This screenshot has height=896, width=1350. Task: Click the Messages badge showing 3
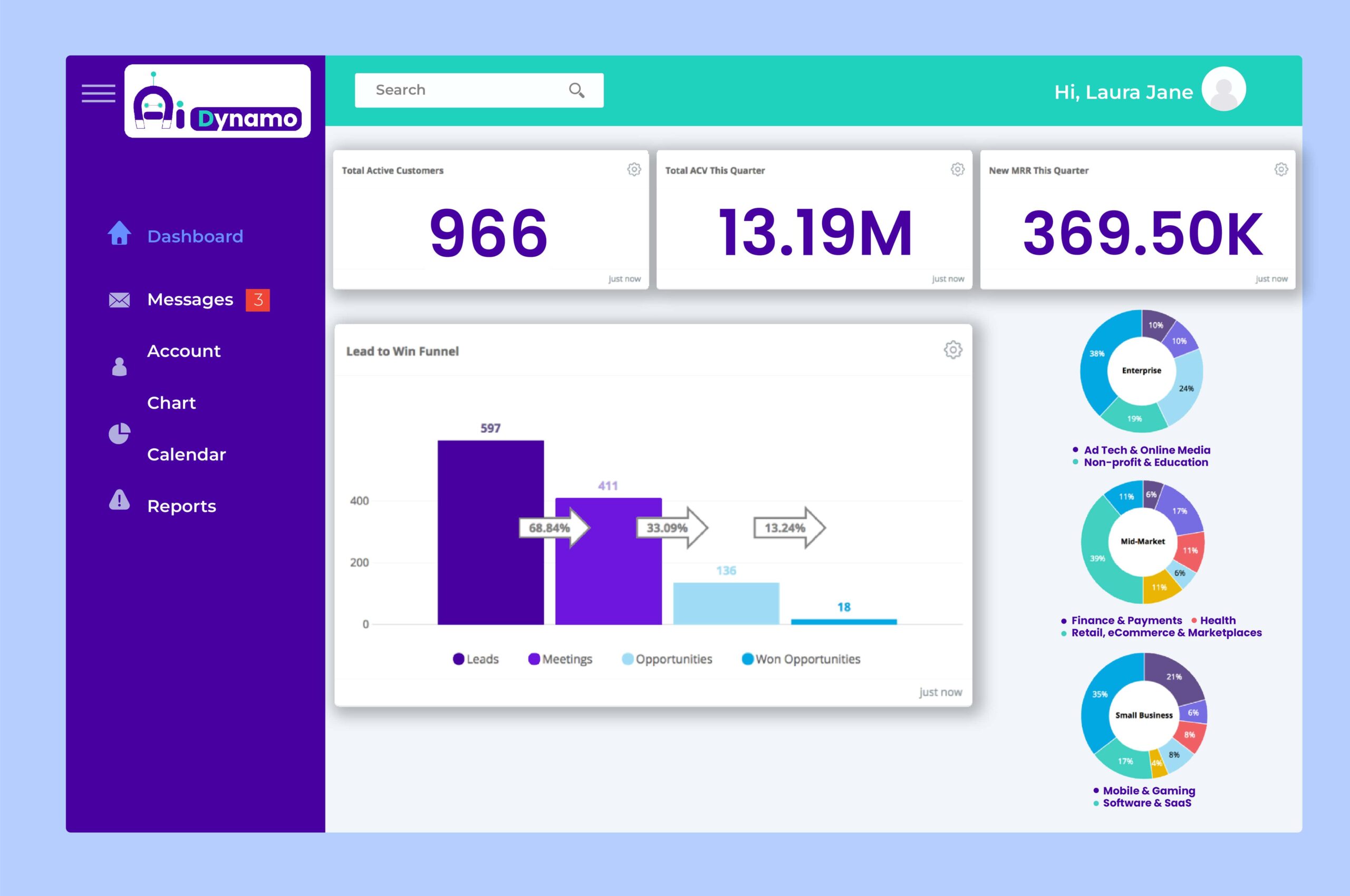tap(258, 300)
